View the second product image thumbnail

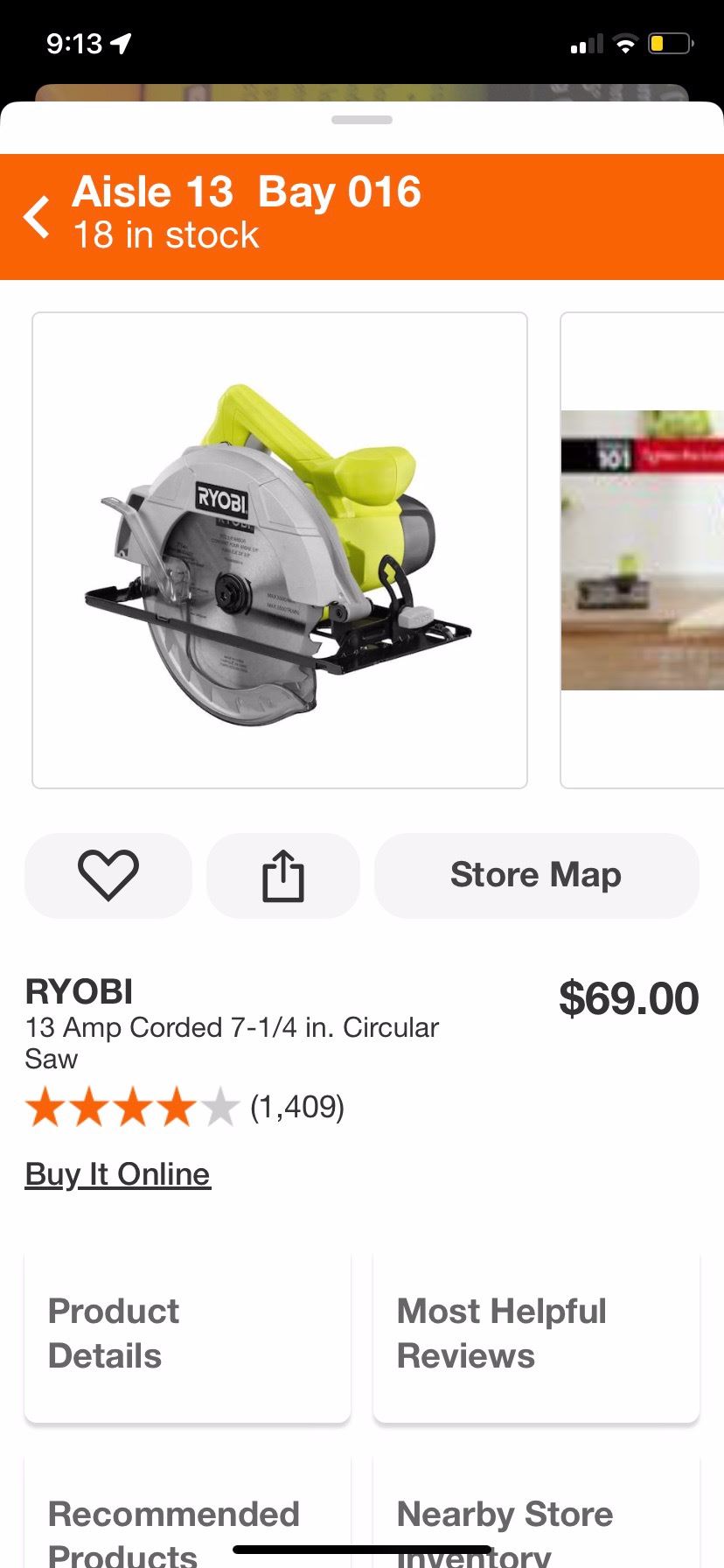point(643,550)
